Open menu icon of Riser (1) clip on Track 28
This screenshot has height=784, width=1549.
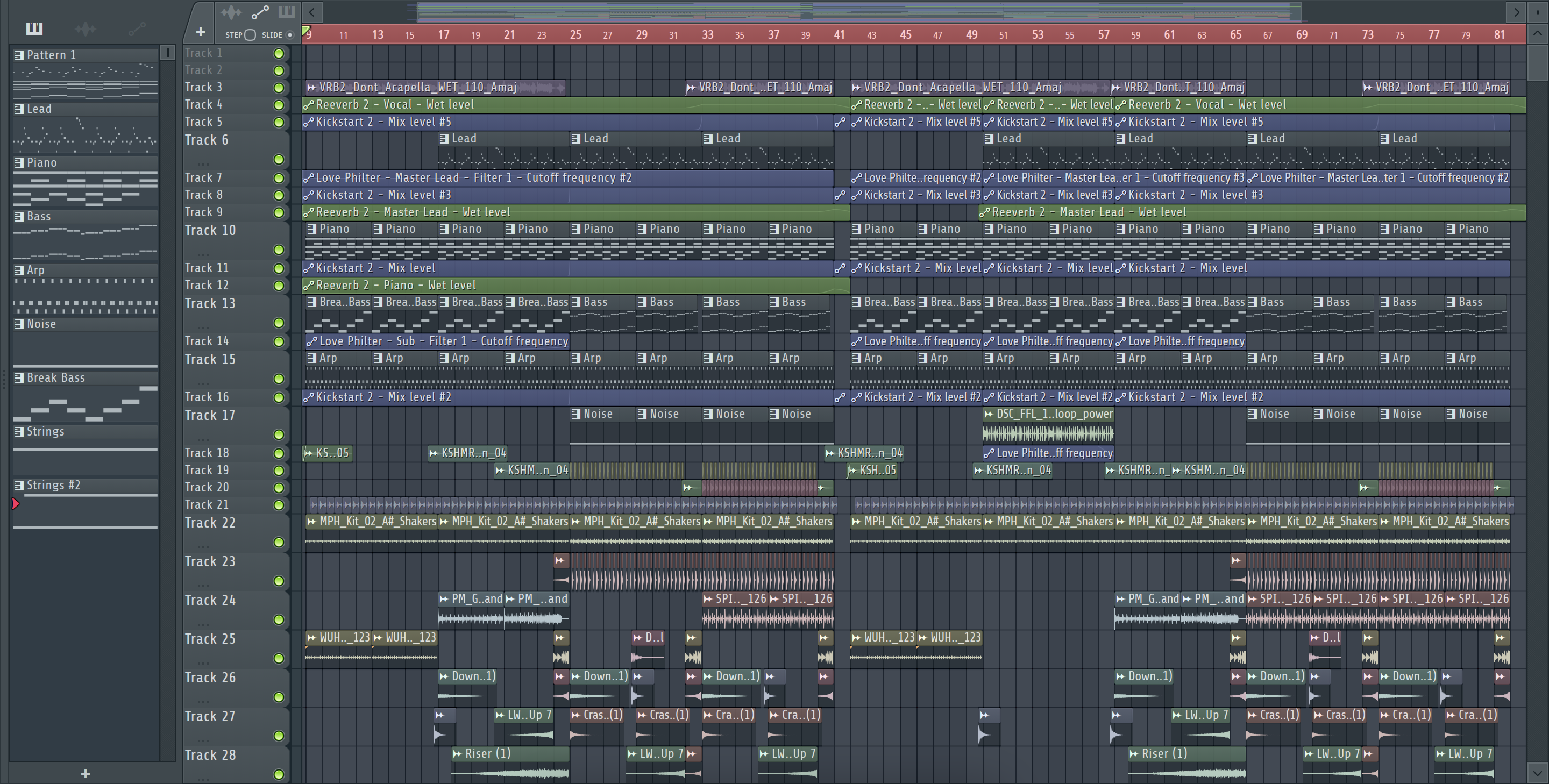click(x=458, y=754)
